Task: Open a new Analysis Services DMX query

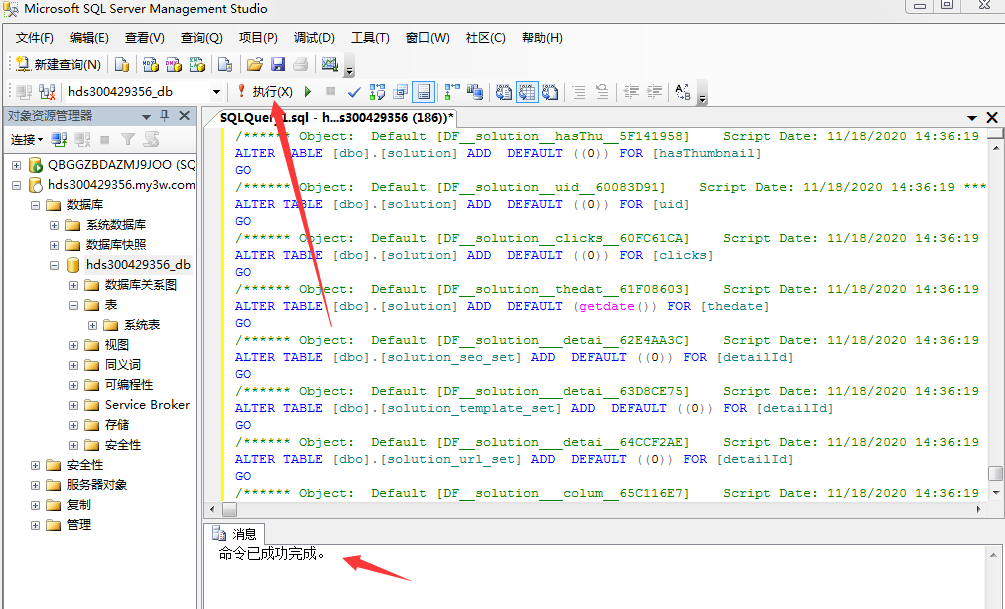Action: 174,64
